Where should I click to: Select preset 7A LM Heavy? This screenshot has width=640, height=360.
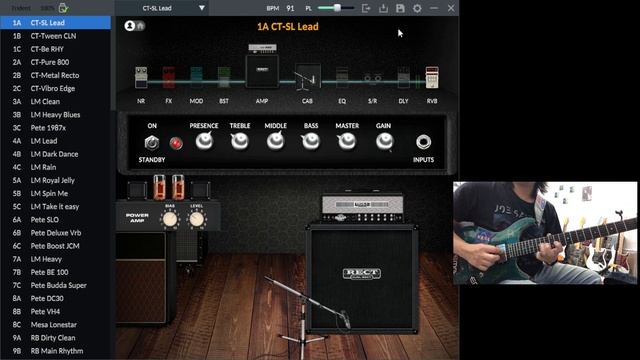click(x=56, y=259)
